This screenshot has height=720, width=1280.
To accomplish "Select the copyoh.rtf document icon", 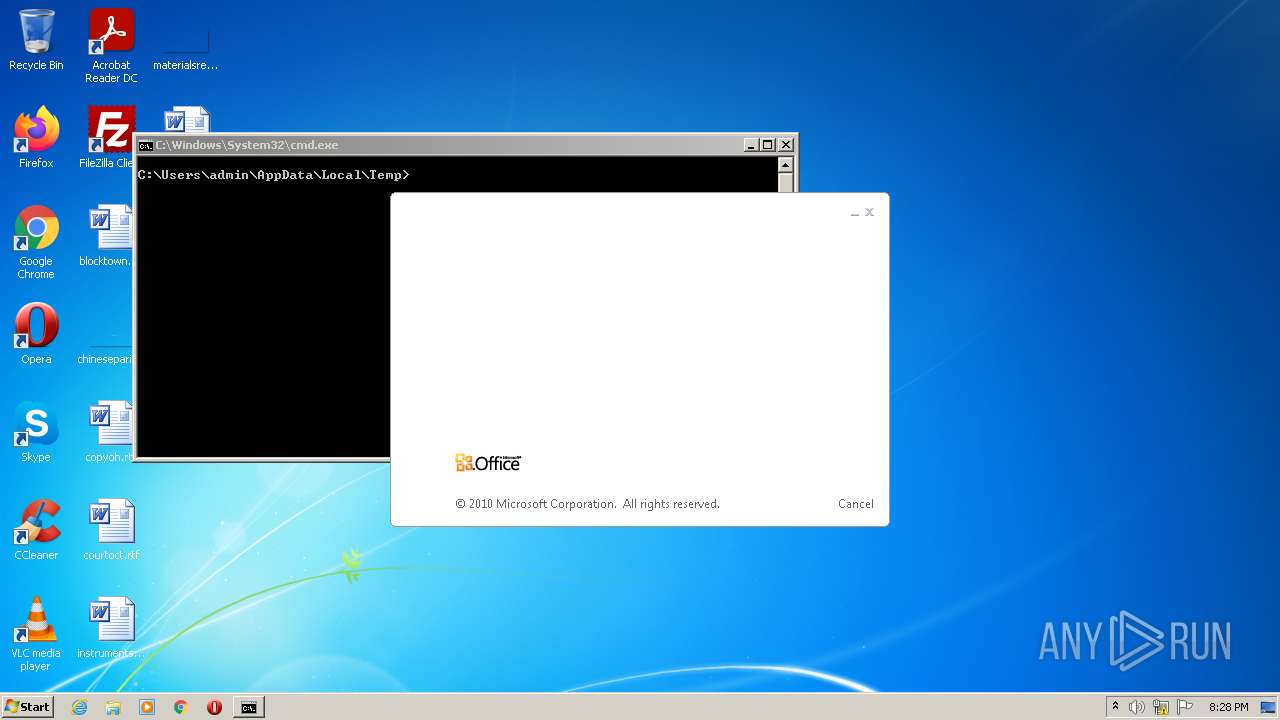I will pyautogui.click(x=108, y=432).
